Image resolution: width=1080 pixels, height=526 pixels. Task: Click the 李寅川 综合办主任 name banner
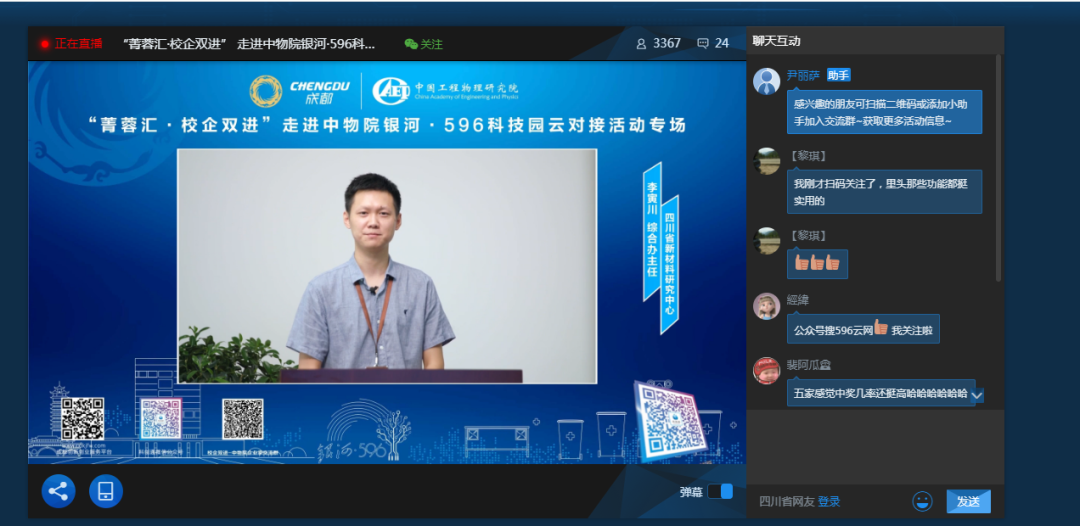coord(652,232)
